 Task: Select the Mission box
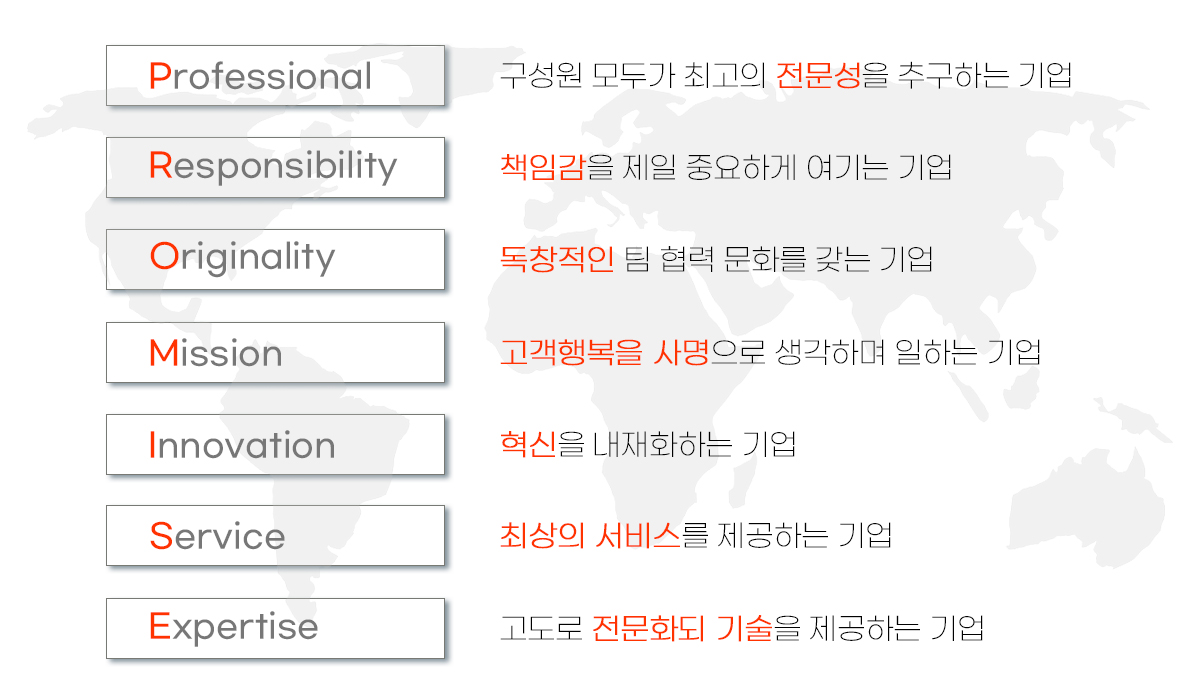275,352
